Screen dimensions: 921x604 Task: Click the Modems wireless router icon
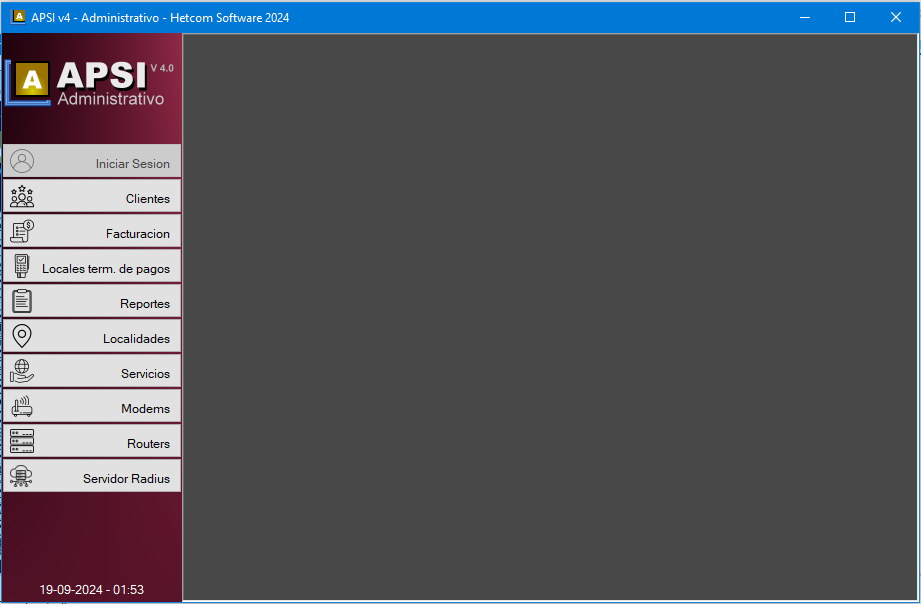click(x=22, y=407)
